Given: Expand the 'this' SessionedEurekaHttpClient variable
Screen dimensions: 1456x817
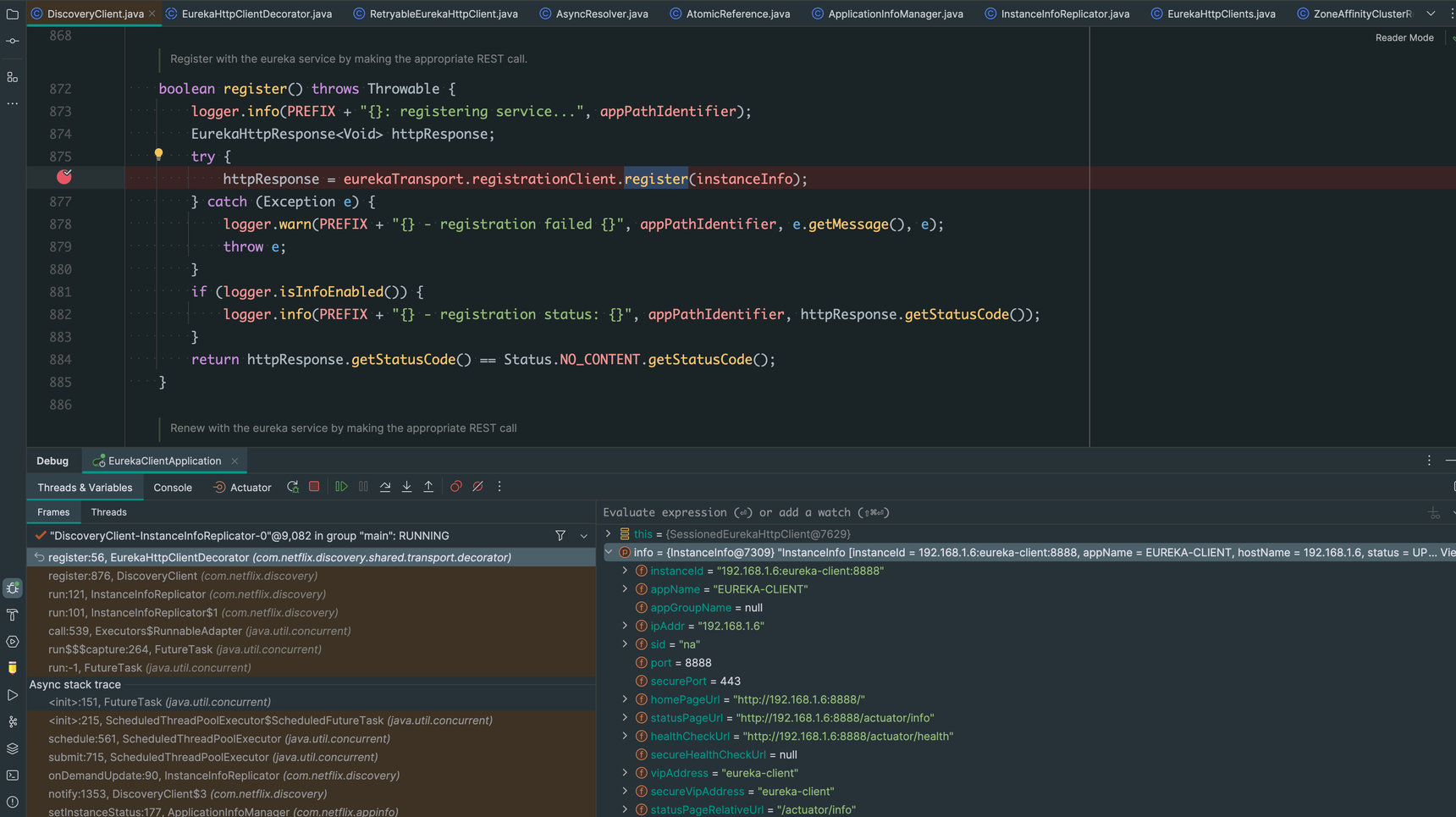Looking at the screenshot, I should click(608, 534).
